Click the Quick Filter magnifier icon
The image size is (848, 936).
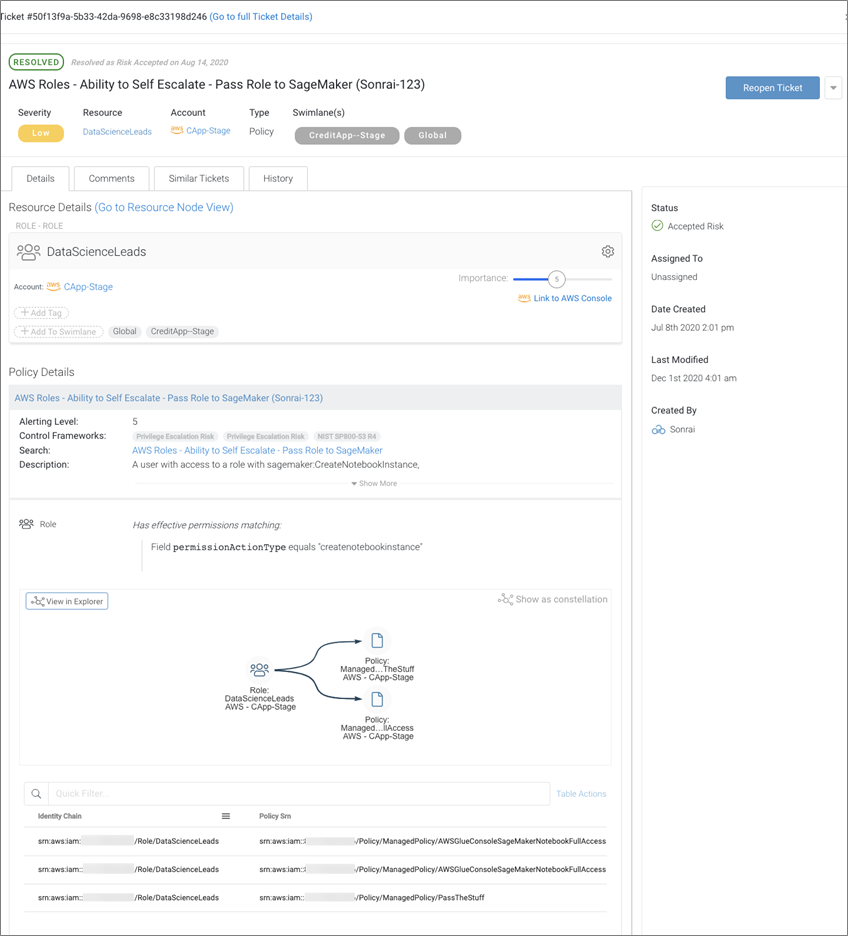(x=36, y=794)
